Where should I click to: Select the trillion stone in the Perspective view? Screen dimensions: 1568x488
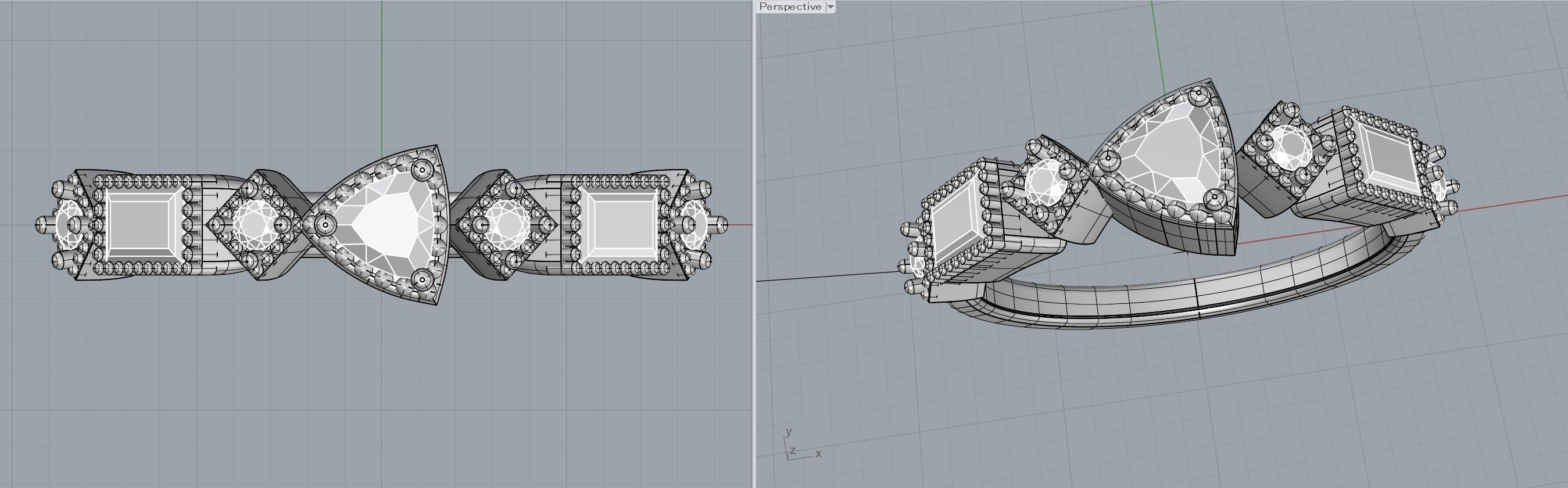pyautogui.click(x=1168, y=152)
